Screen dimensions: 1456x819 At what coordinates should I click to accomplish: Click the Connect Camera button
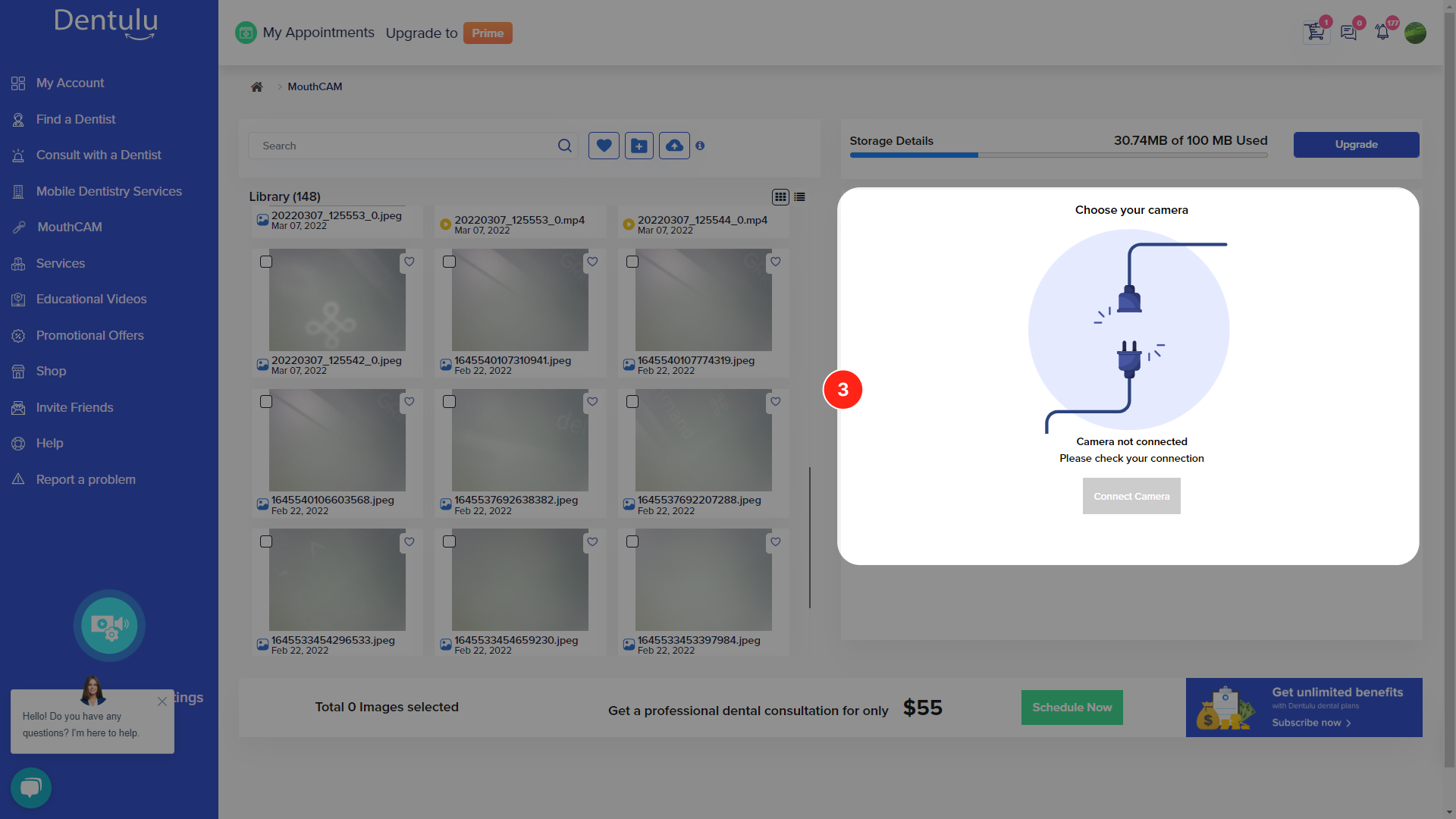[x=1131, y=496]
